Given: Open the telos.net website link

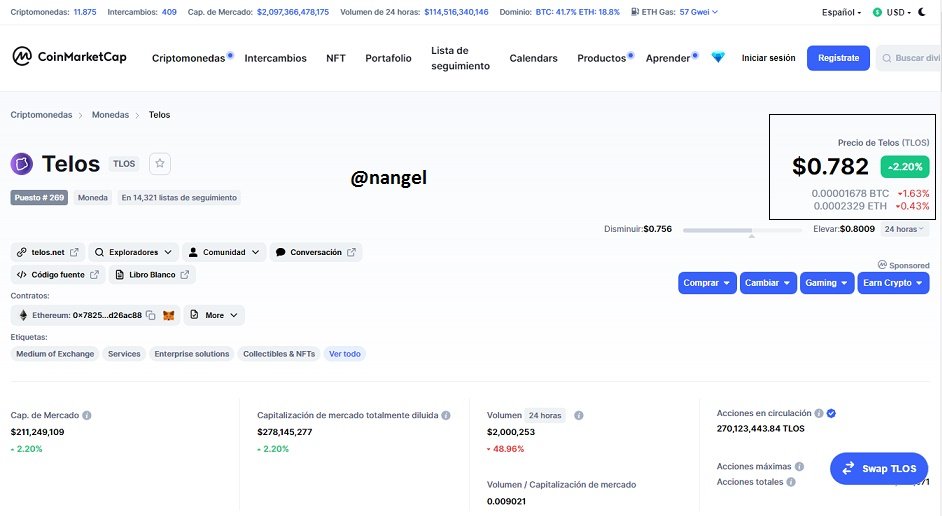Looking at the screenshot, I should 47,252.
